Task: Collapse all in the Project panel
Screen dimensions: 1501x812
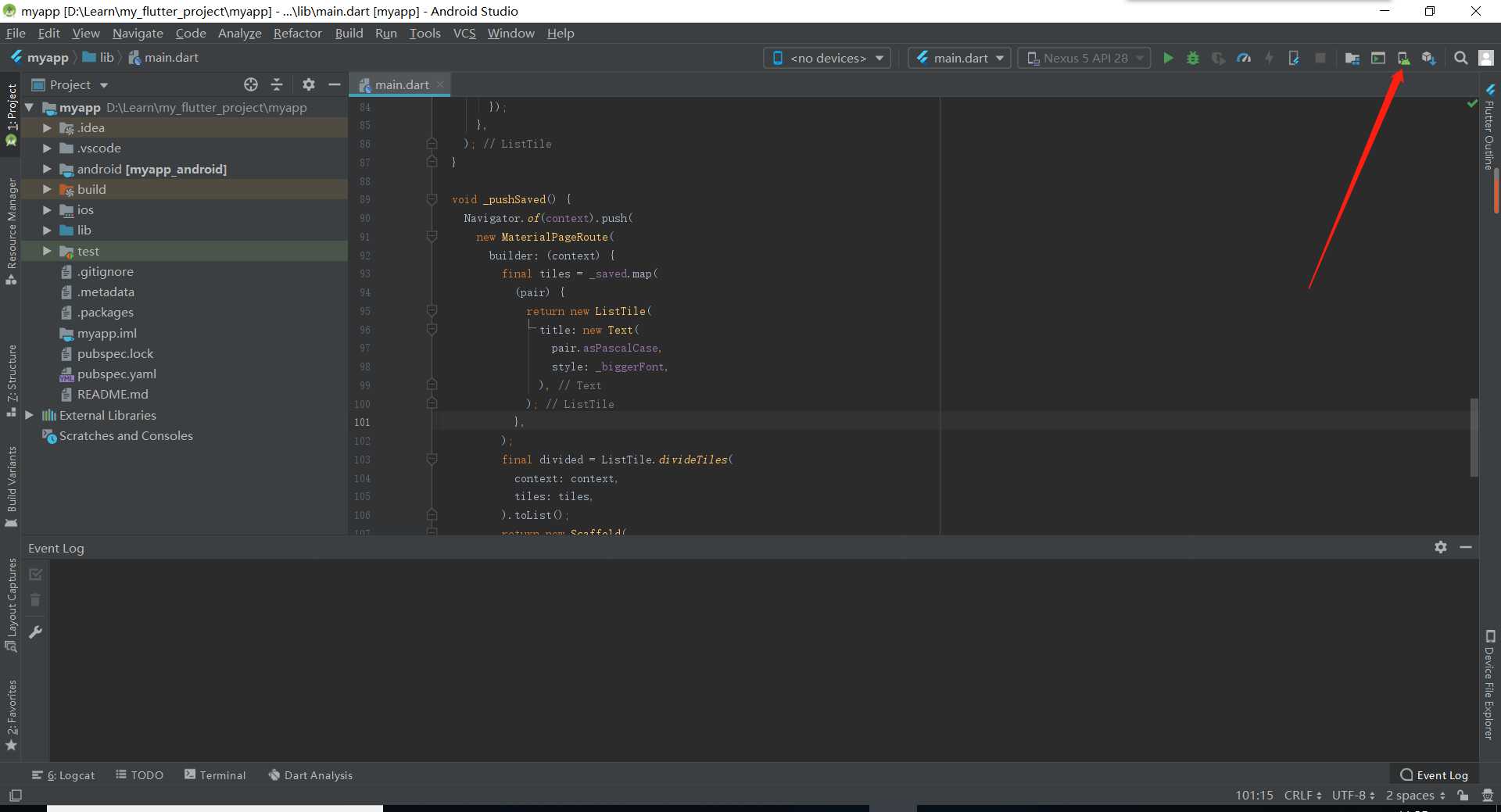Action: pyautogui.click(x=277, y=84)
